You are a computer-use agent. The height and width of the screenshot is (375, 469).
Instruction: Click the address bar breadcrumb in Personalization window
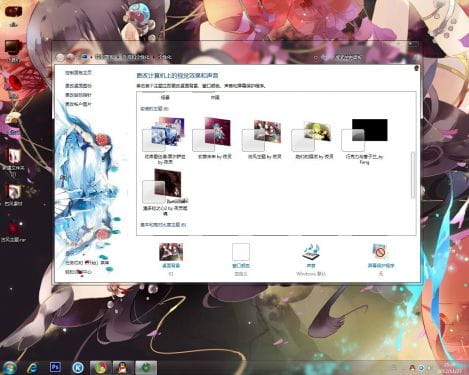pyautogui.click(x=195, y=57)
